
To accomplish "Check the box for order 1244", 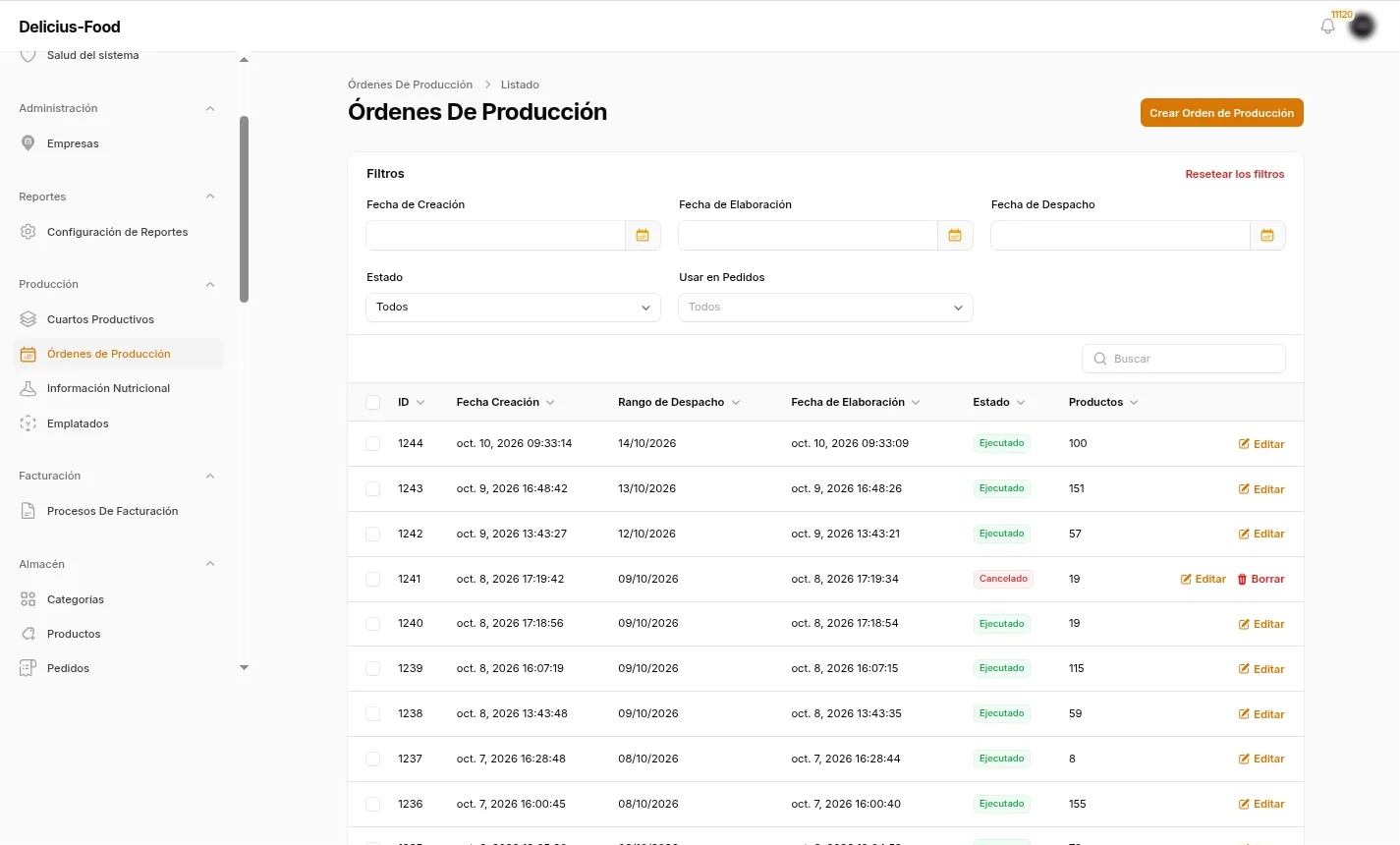I will tap(373, 444).
